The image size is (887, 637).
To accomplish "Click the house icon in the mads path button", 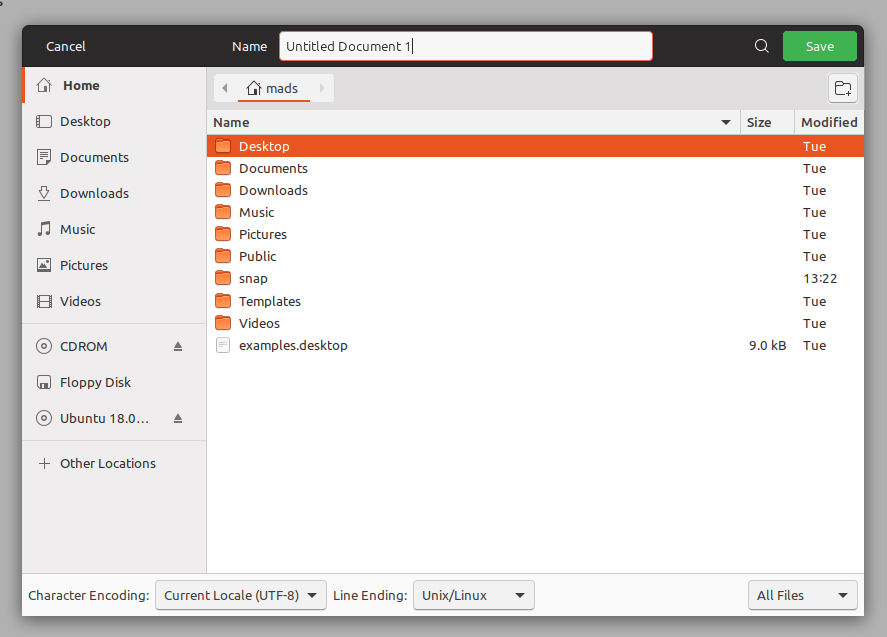I will [x=254, y=88].
